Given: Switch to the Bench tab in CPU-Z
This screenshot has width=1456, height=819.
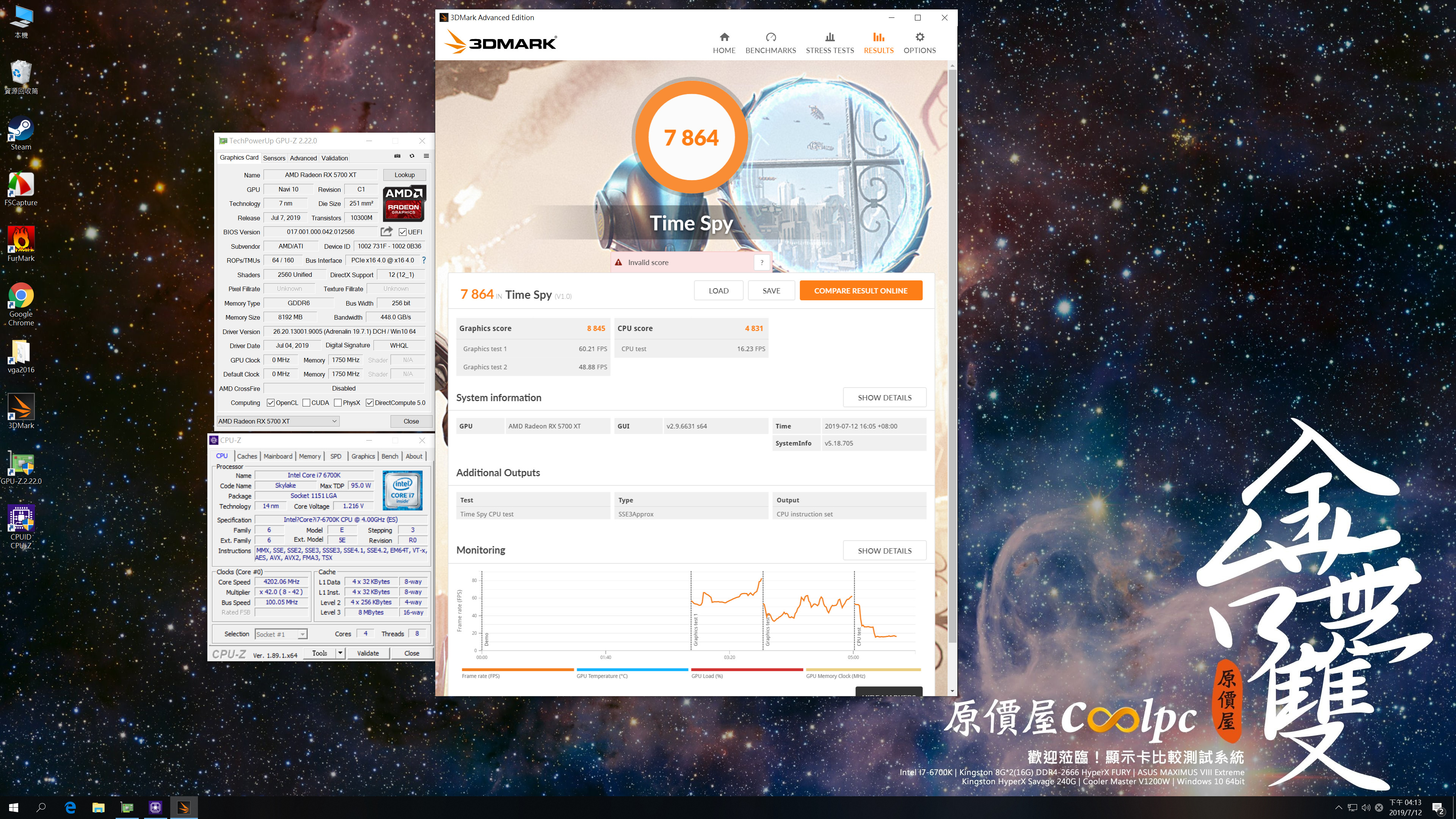Looking at the screenshot, I should pyautogui.click(x=389, y=456).
